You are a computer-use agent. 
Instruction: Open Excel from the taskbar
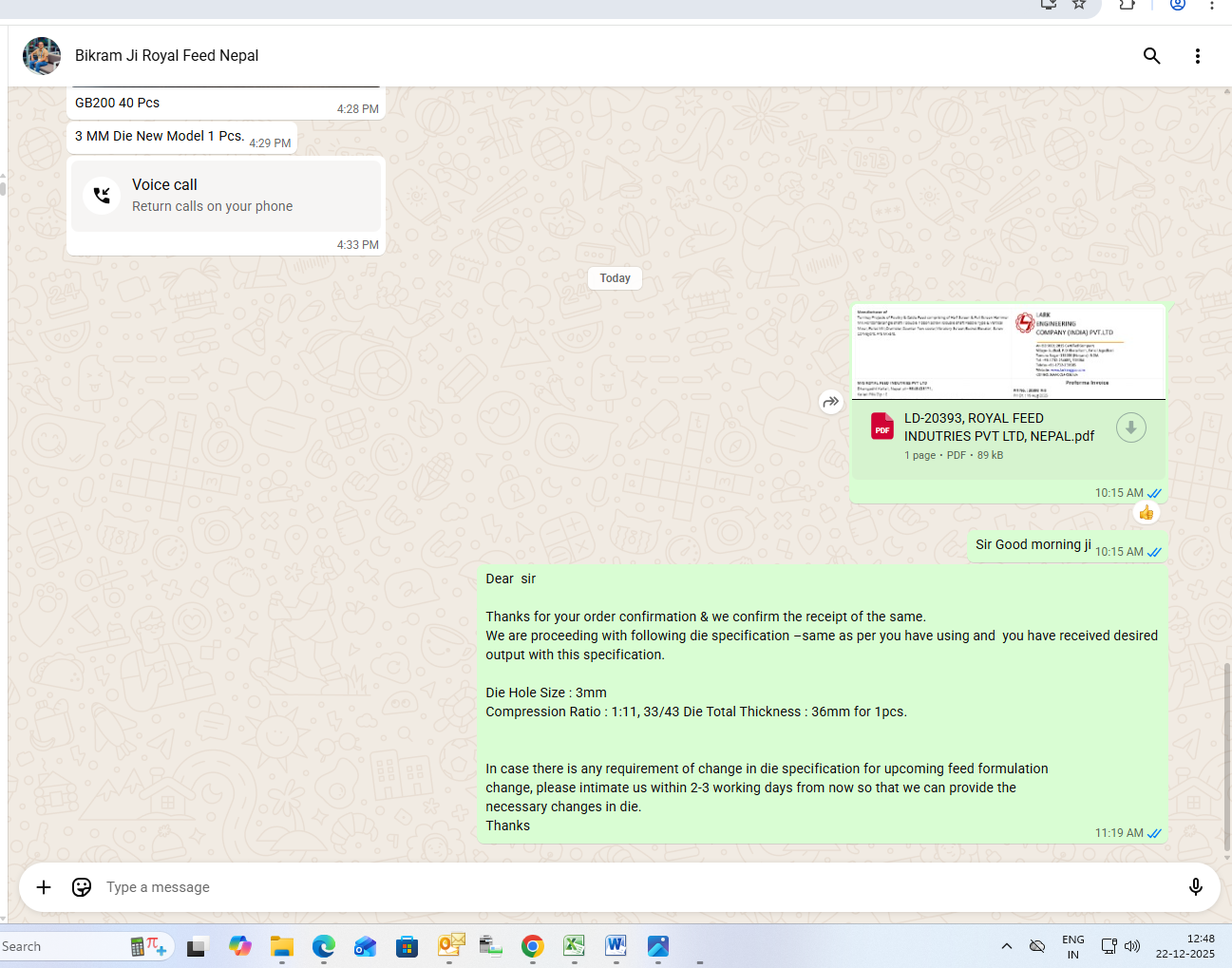(574, 946)
